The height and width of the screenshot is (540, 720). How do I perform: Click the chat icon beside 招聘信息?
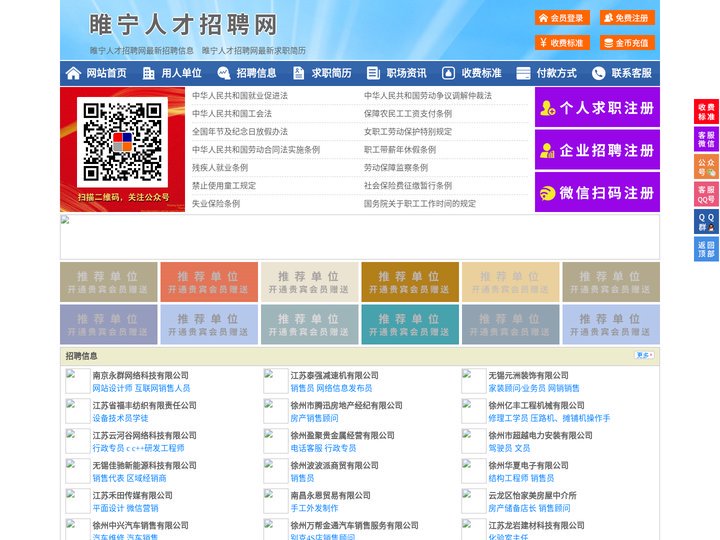[223, 73]
